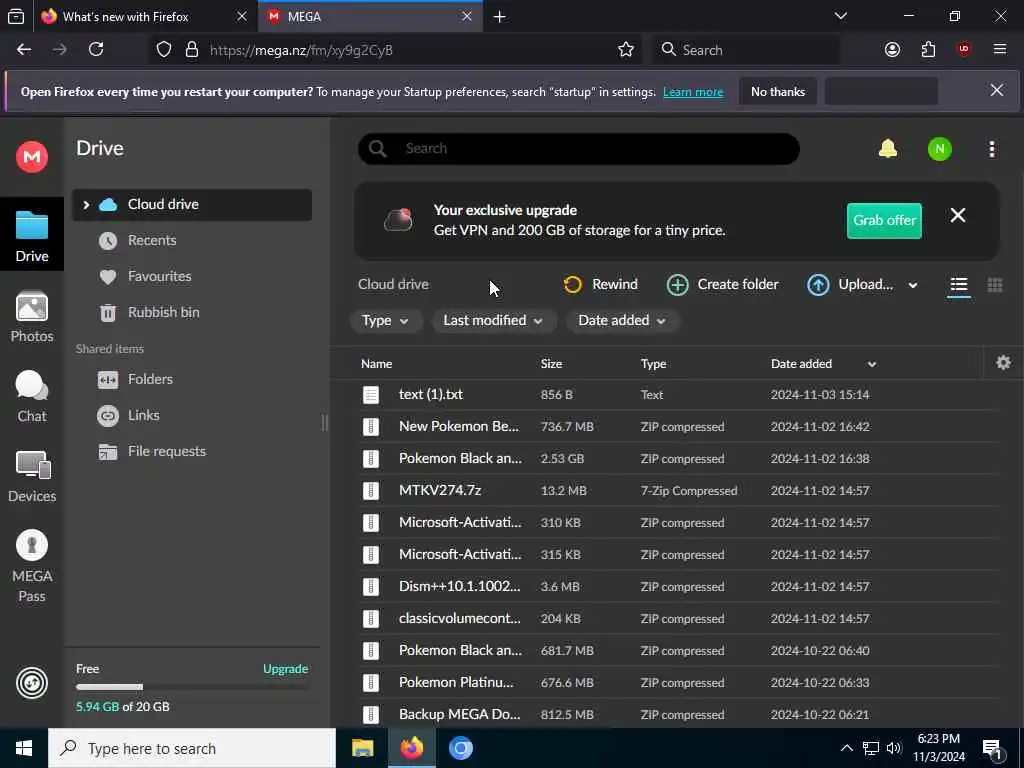This screenshot has width=1024, height=768.
Task: Open the uBlock Origin extension icon
Action: click(963, 49)
